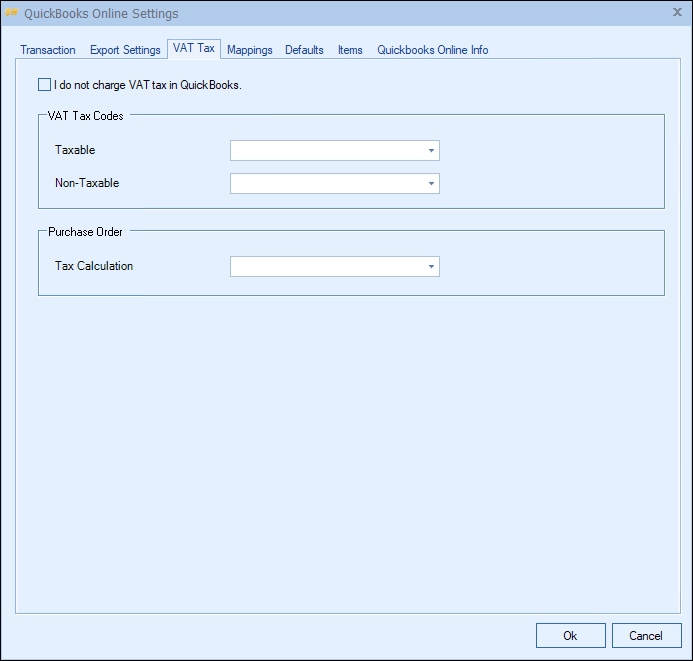Expand the Non-Taxable dropdown arrow
Screen dimensions: 693x661
click(x=431, y=184)
